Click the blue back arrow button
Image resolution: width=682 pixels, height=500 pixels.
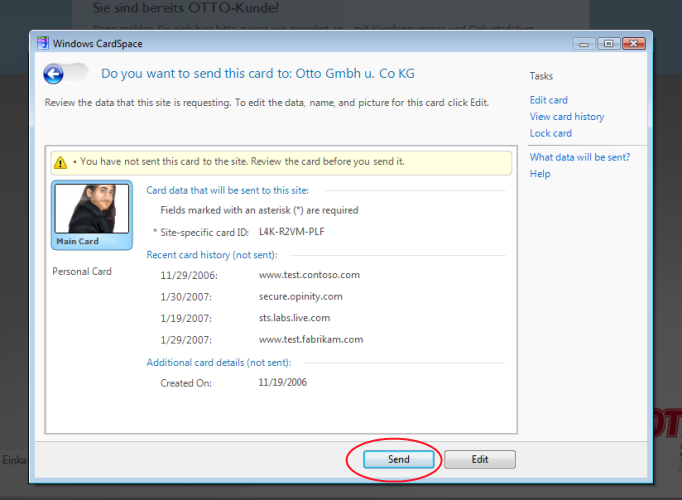tap(53, 74)
